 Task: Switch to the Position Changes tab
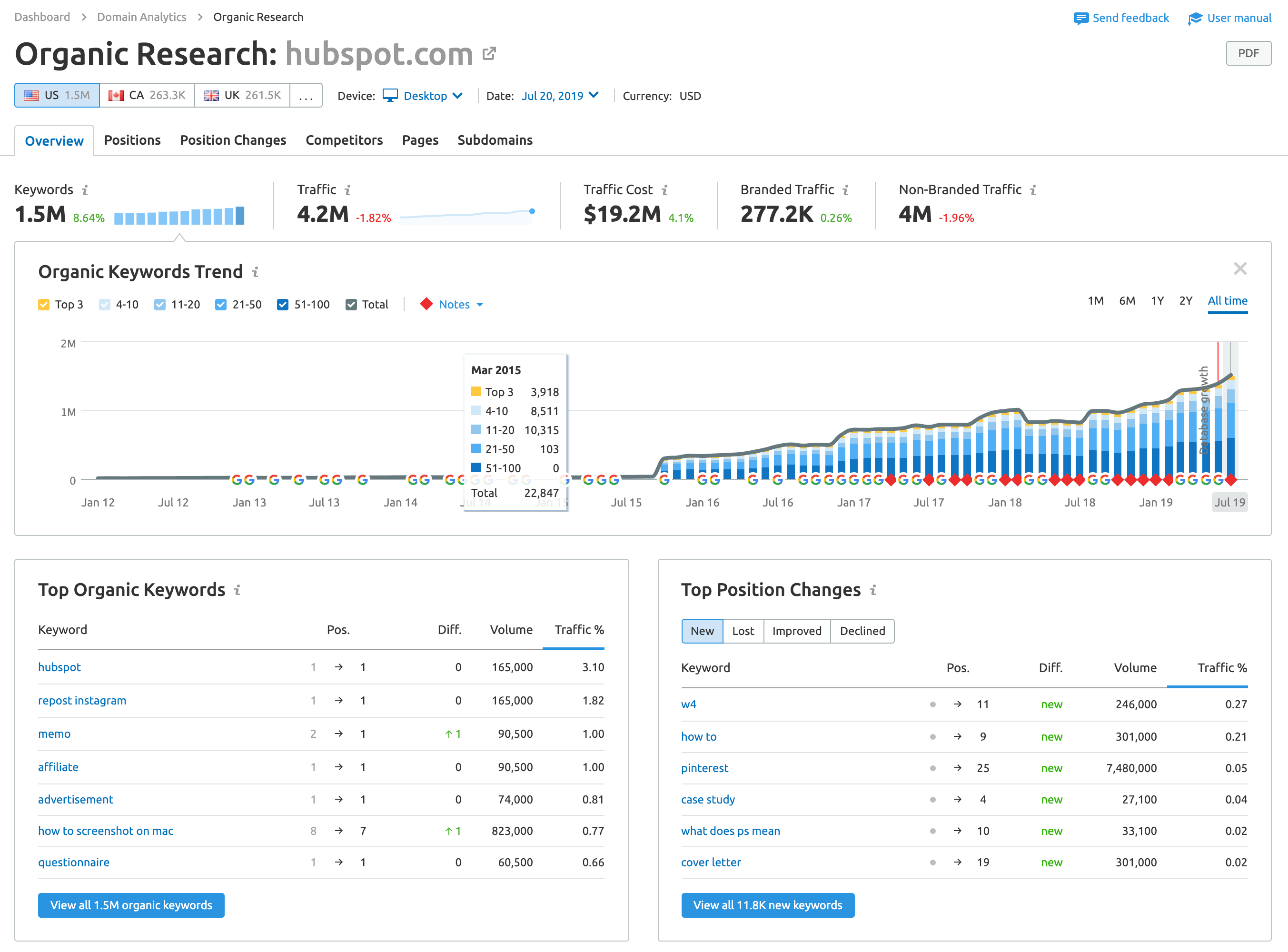pos(233,140)
